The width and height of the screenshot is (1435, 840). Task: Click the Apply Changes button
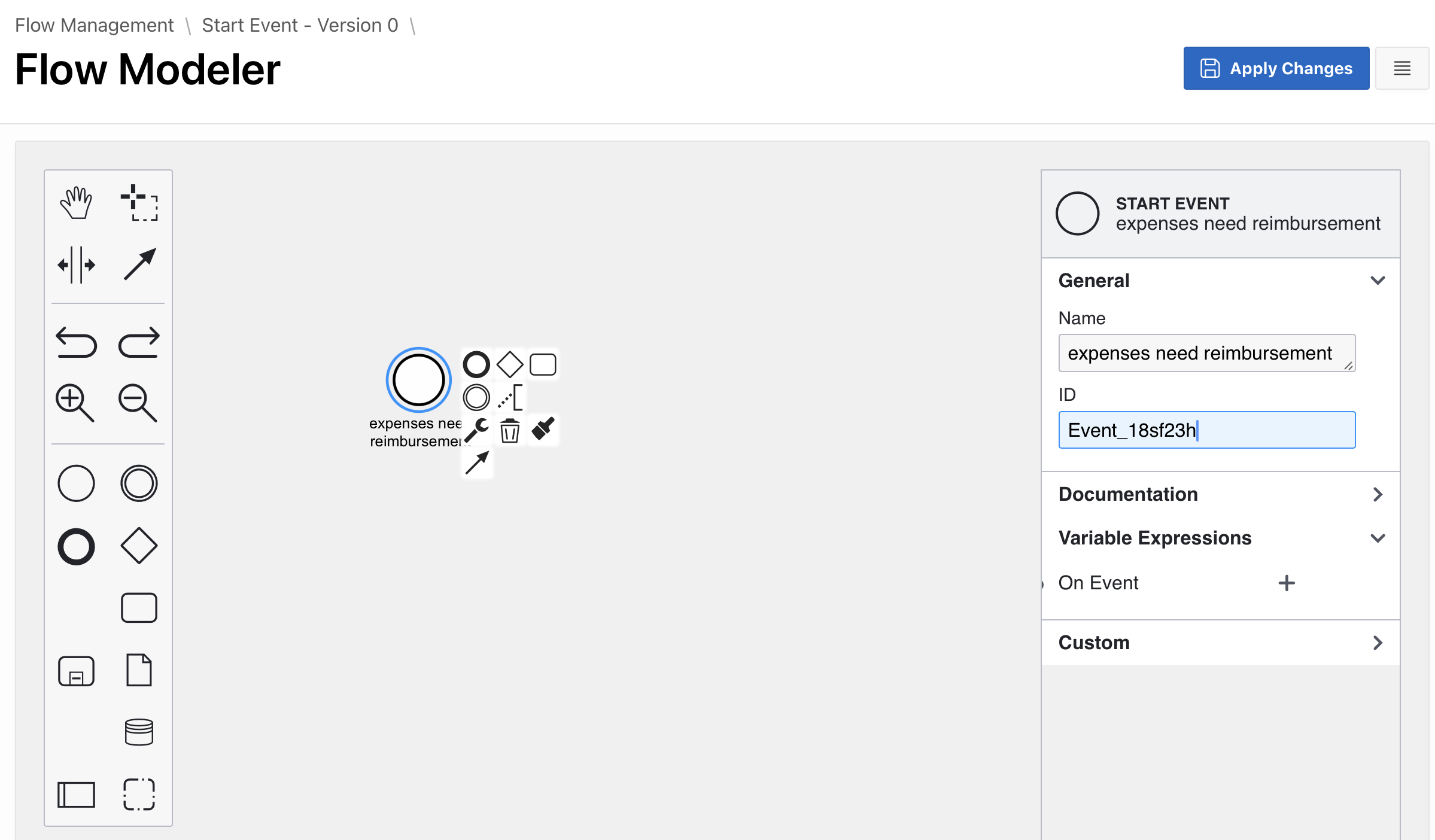click(1276, 68)
